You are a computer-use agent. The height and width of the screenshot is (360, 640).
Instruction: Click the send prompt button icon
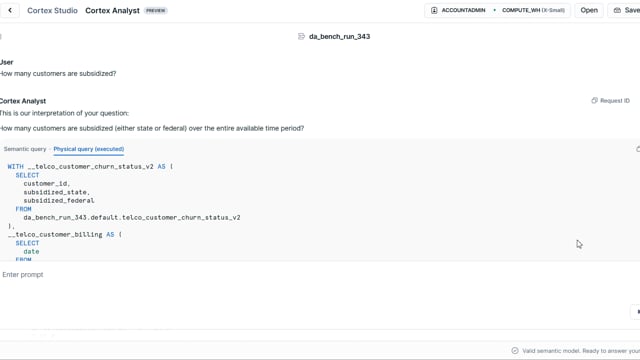point(636,311)
